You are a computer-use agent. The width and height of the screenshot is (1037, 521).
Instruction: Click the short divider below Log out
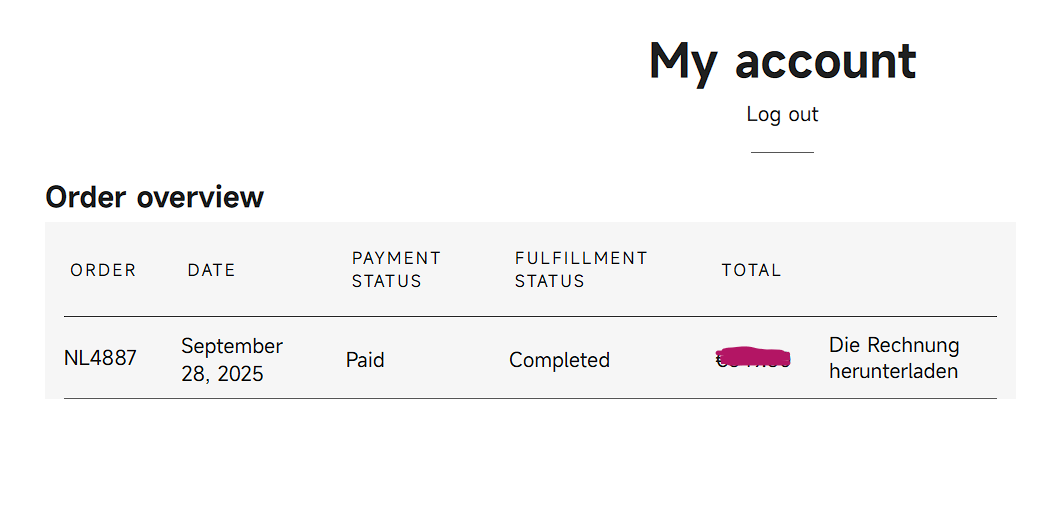(x=782, y=152)
